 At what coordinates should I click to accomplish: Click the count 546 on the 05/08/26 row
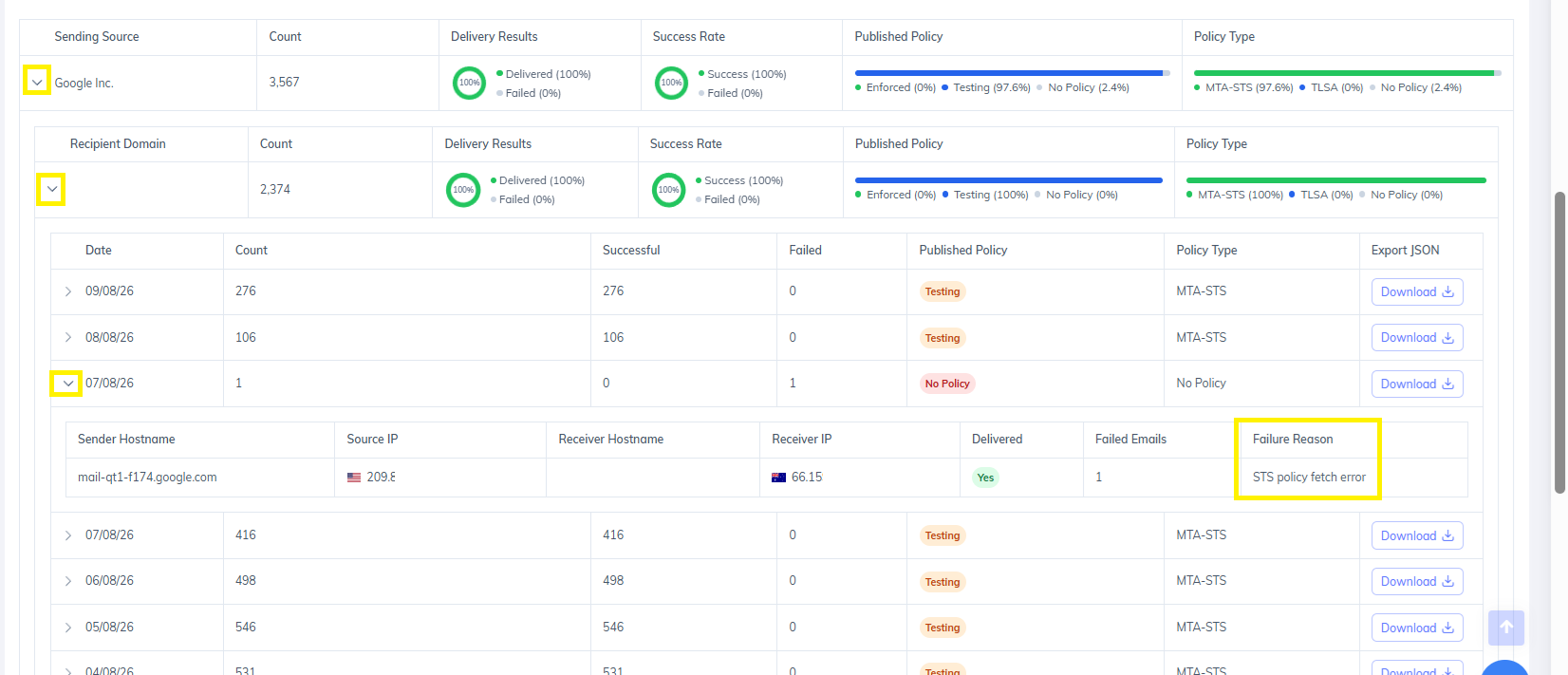click(x=246, y=628)
